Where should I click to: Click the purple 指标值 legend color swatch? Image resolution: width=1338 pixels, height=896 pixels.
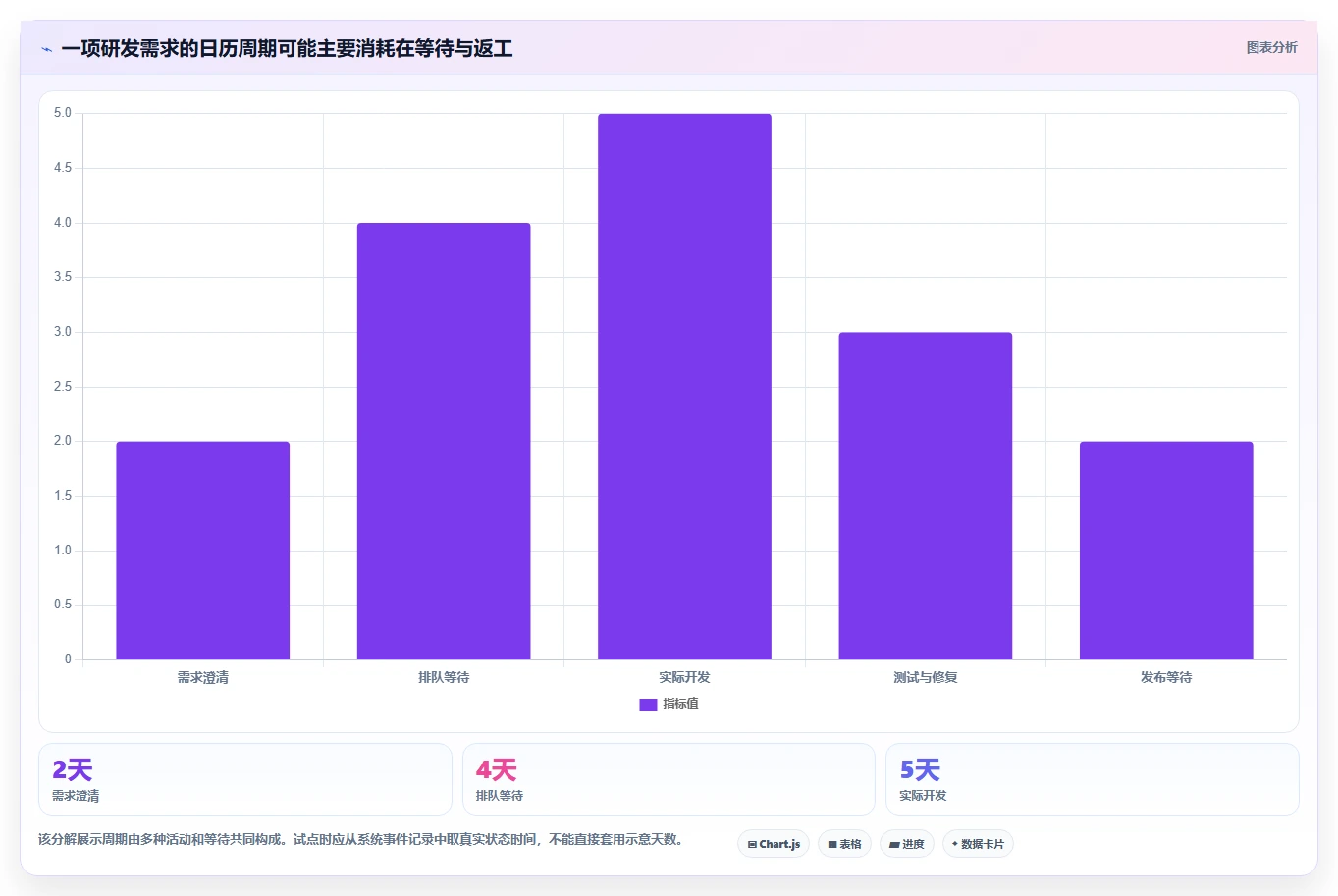(x=648, y=704)
